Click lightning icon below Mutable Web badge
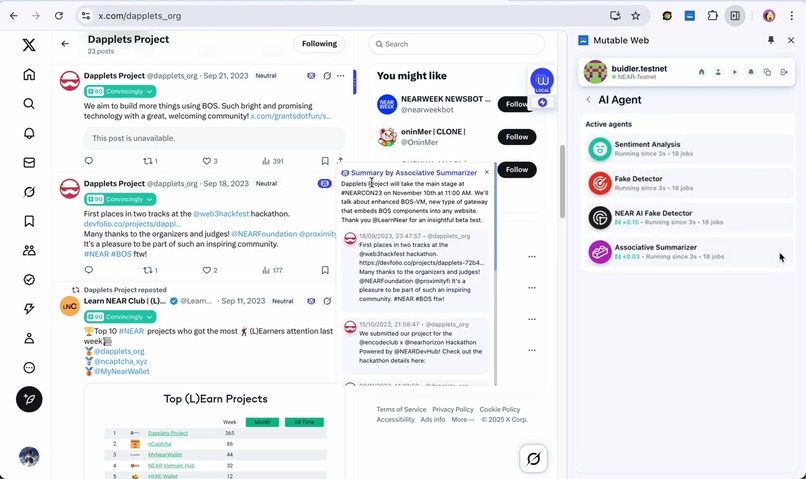This screenshot has width=806, height=479. pyautogui.click(x=542, y=103)
